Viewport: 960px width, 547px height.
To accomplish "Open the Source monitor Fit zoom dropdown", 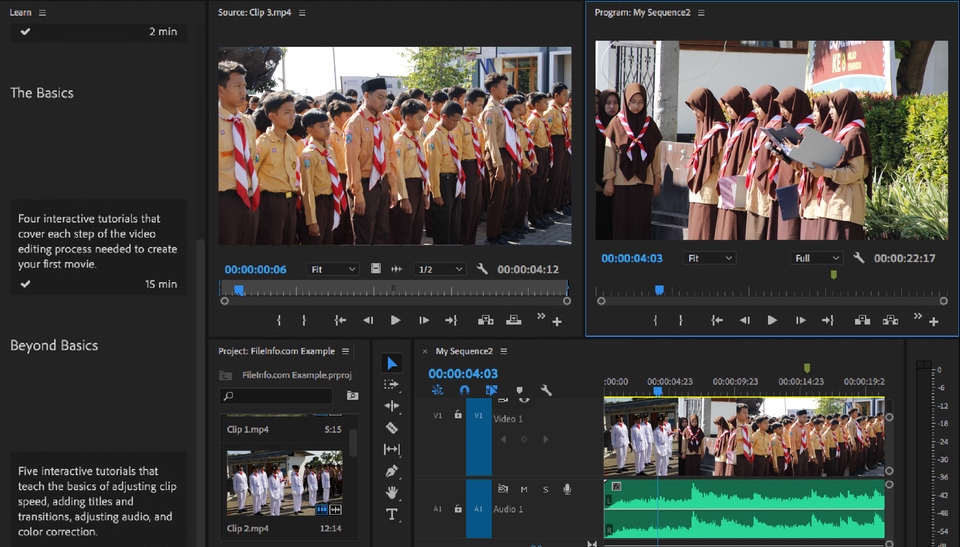I will (334, 269).
